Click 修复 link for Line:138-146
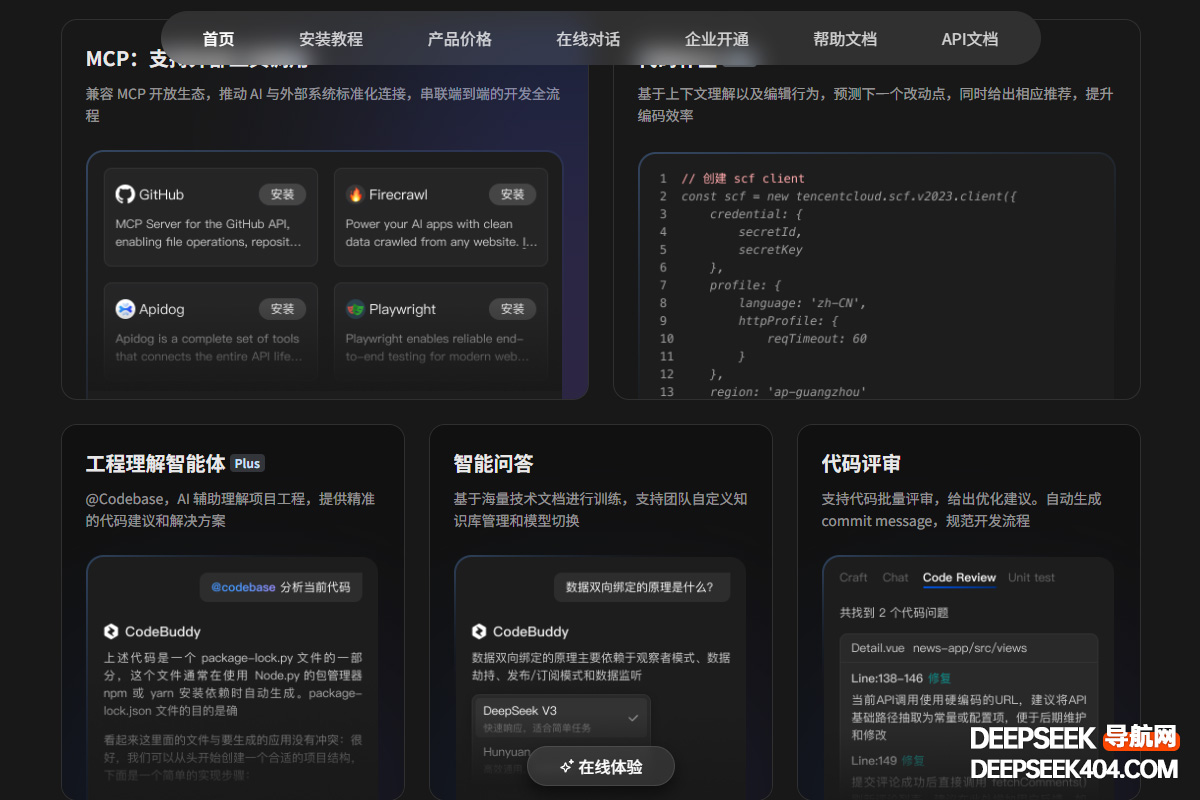 [x=940, y=679]
